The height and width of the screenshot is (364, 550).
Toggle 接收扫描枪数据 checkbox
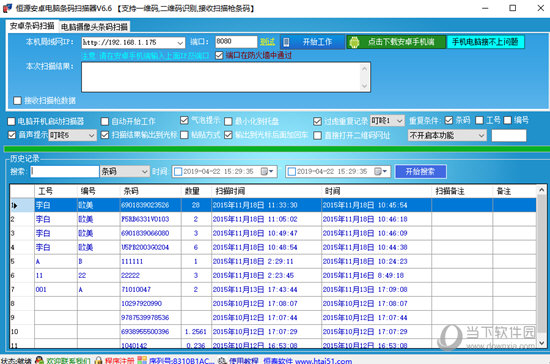click(17, 101)
